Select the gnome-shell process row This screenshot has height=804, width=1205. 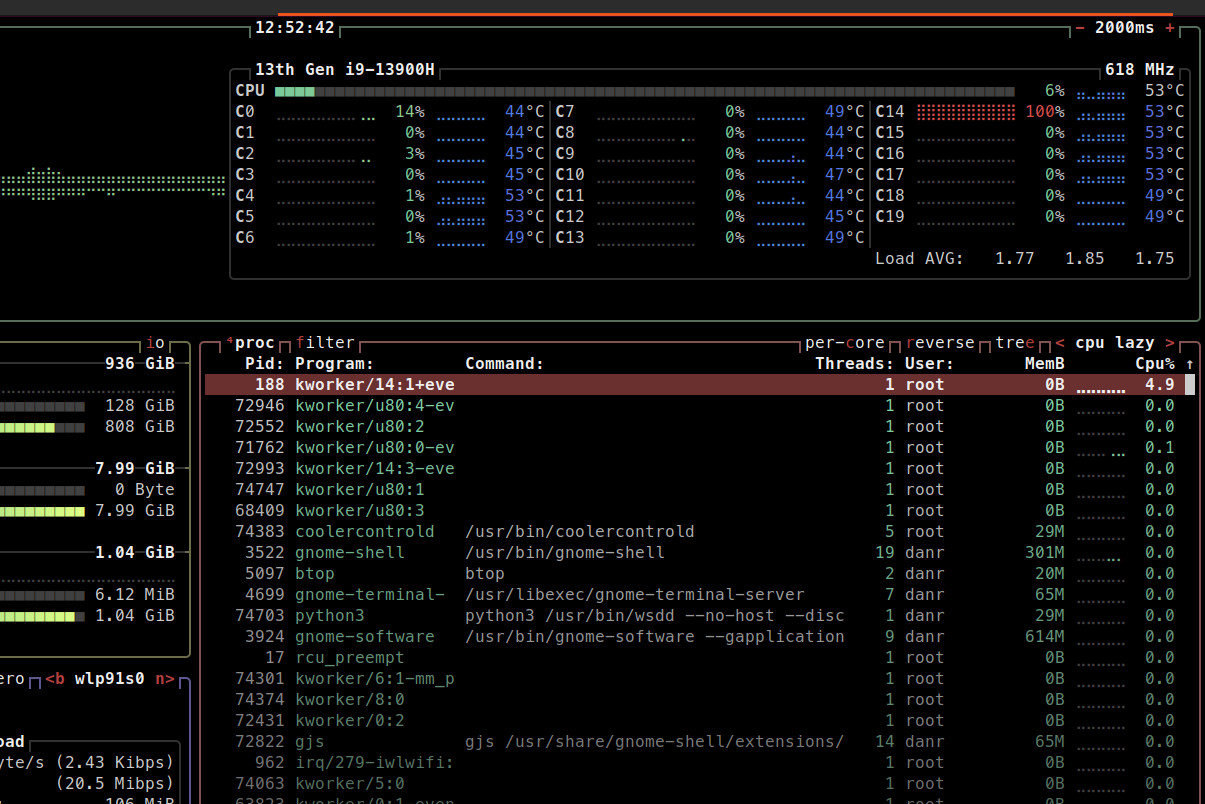pyautogui.click(x=695, y=552)
